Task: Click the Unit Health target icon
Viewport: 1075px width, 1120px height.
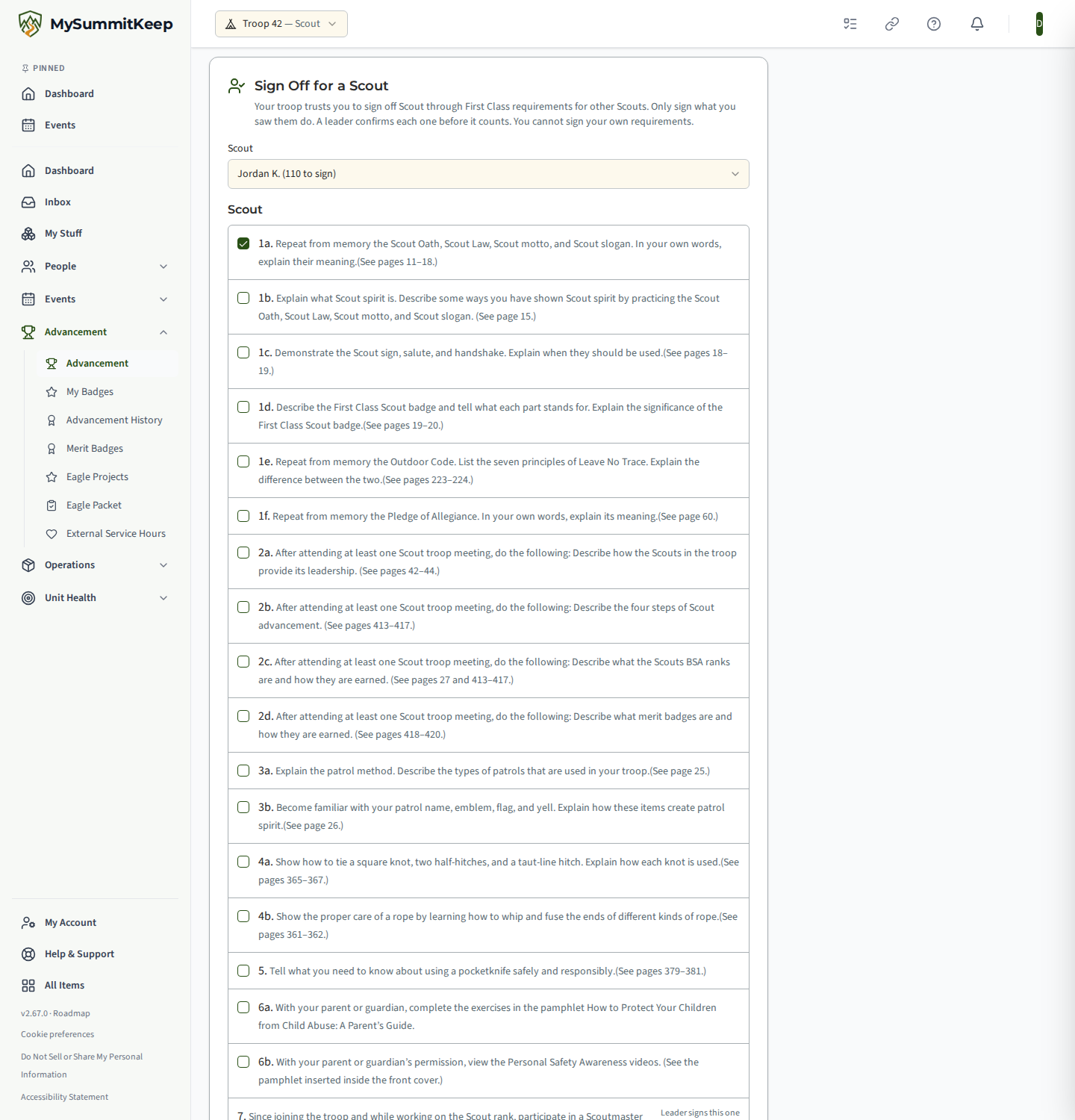Action: tap(28, 598)
